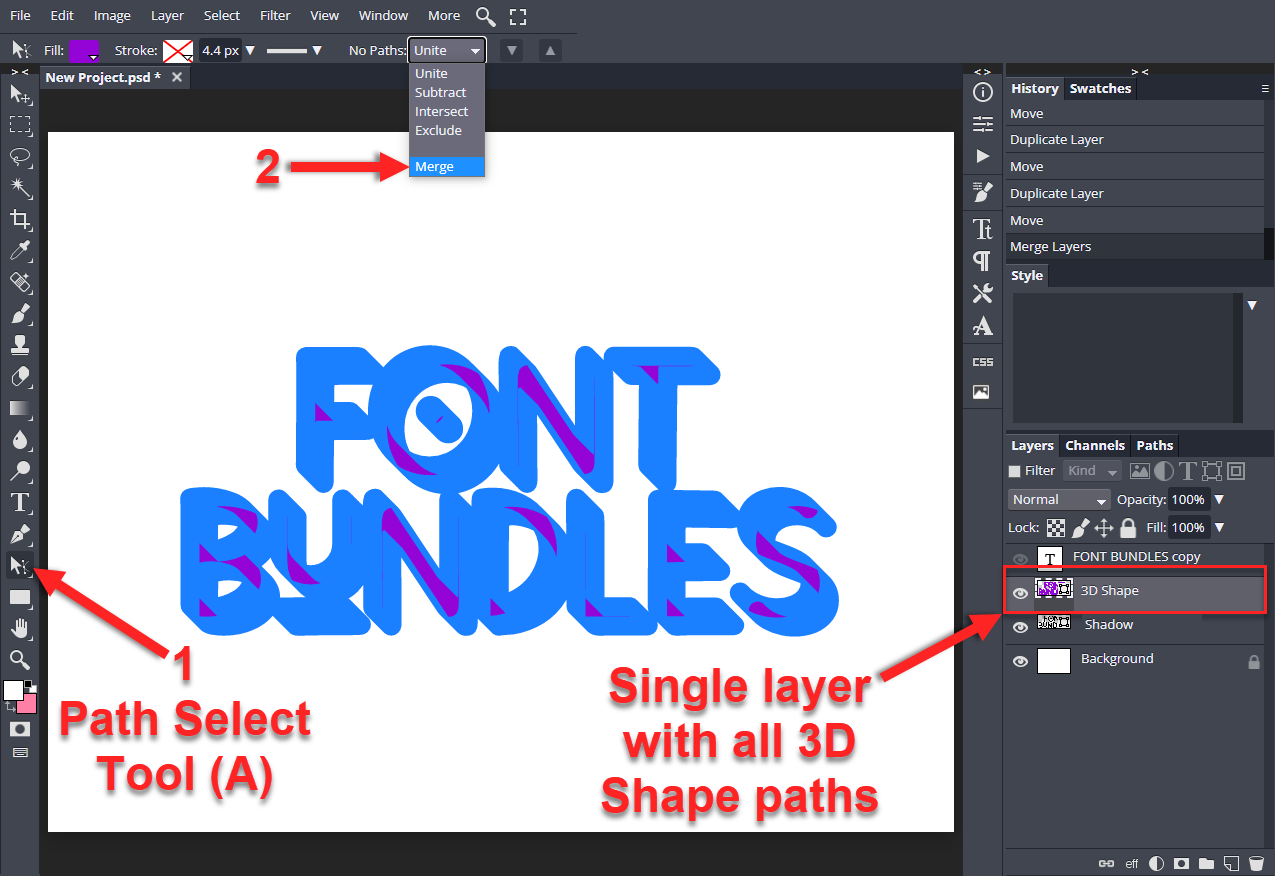Create a new folder in Layers panel
This screenshot has height=876, width=1275.
point(1207,863)
